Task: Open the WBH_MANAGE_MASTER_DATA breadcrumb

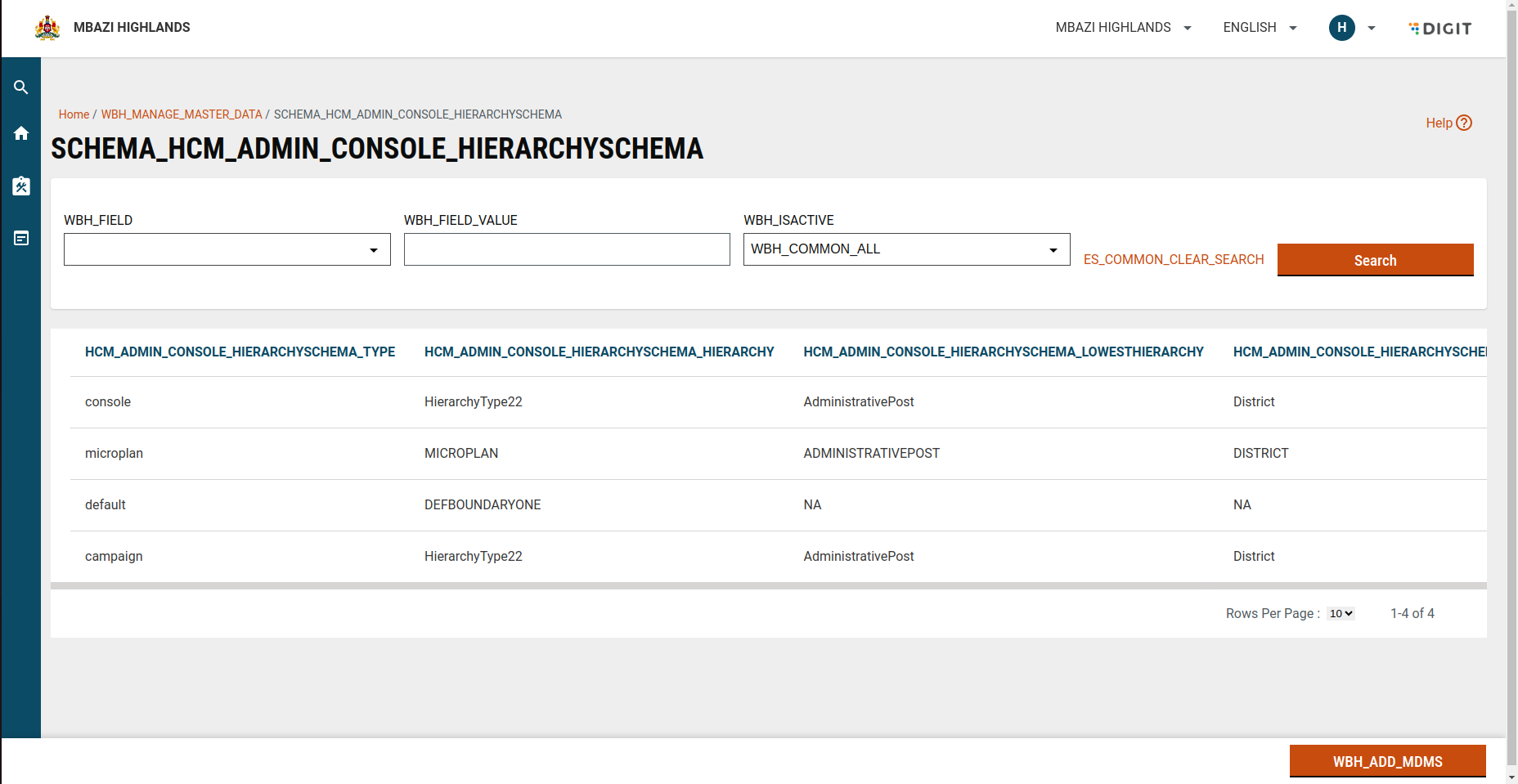Action: [x=182, y=114]
